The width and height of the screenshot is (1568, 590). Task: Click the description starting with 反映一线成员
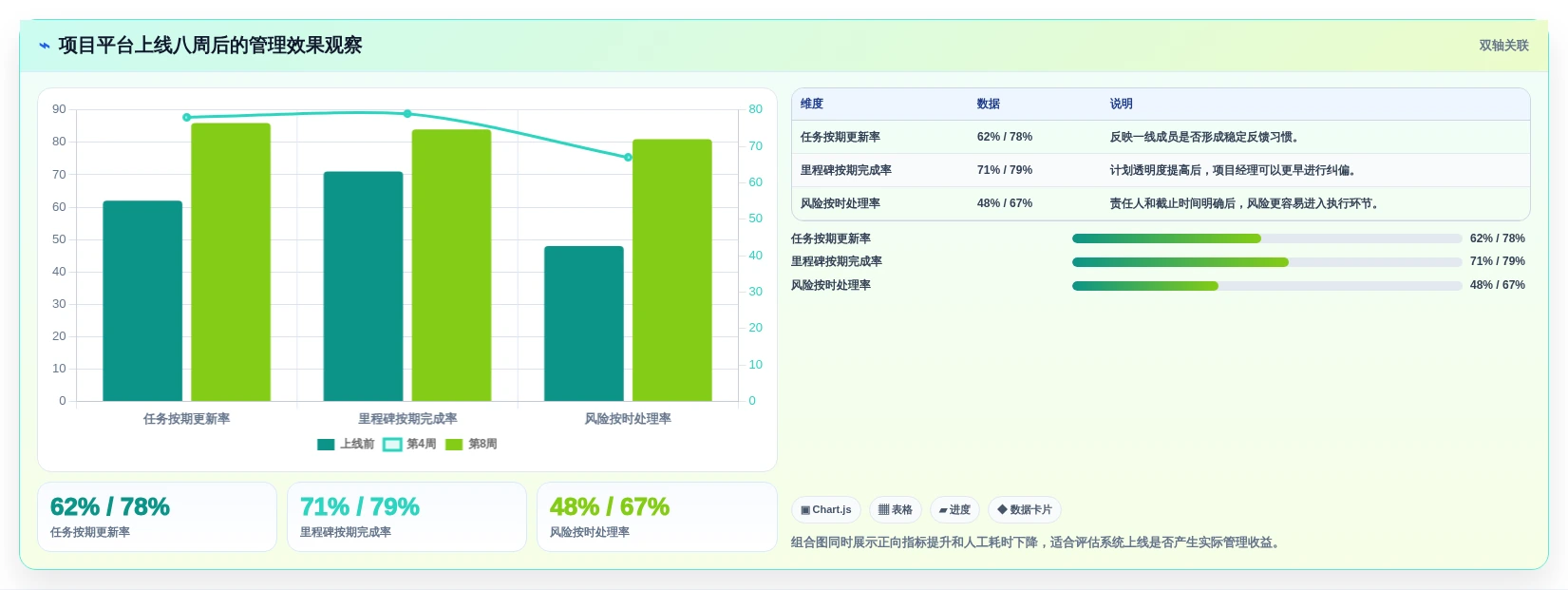pos(1204,137)
